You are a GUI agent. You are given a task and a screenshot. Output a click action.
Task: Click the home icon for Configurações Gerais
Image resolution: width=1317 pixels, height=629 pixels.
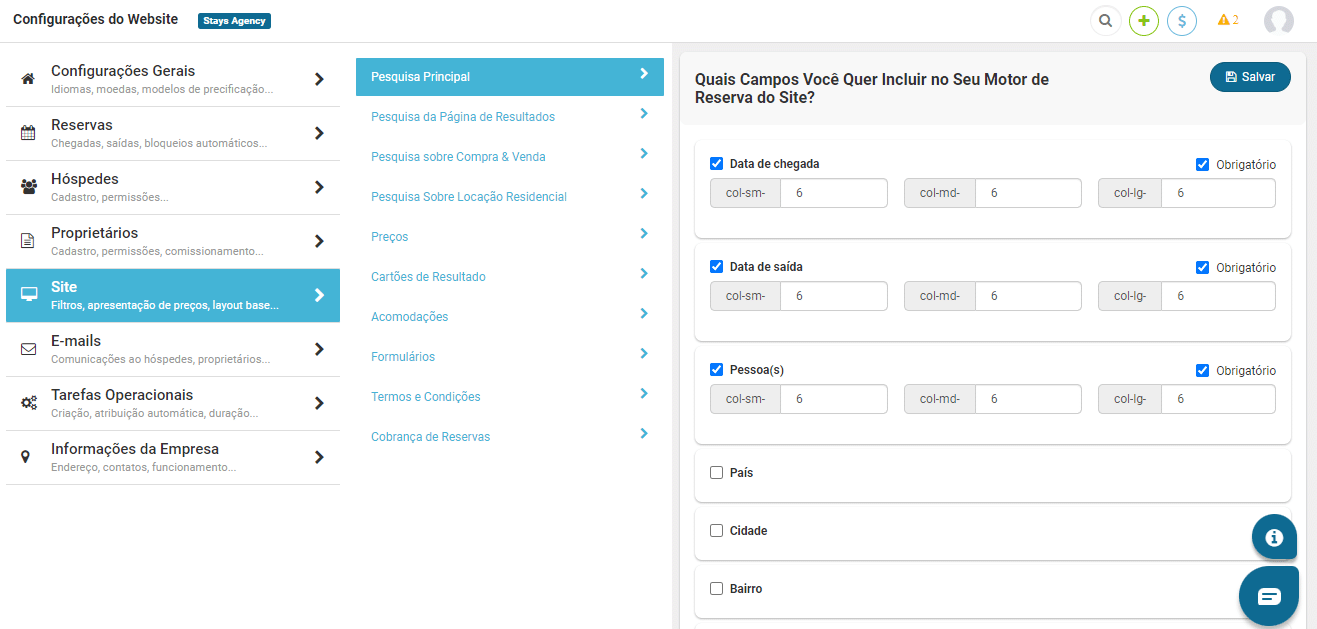pyautogui.click(x=28, y=79)
